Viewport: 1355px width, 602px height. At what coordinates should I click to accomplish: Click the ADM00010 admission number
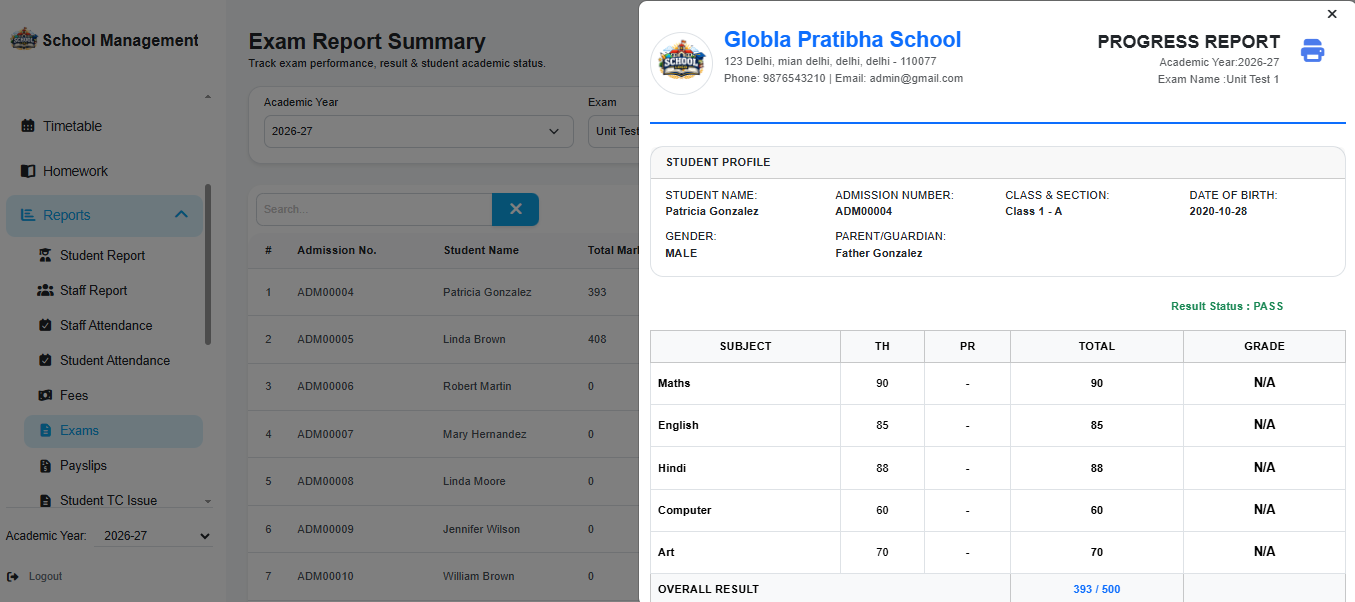pos(325,576)
